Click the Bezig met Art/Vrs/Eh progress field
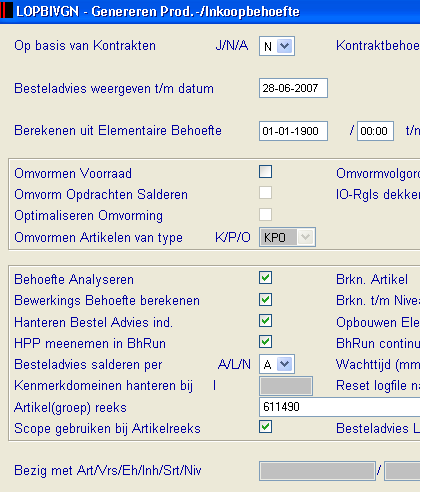Screen dimensions: 422x502 pos(317,471)
